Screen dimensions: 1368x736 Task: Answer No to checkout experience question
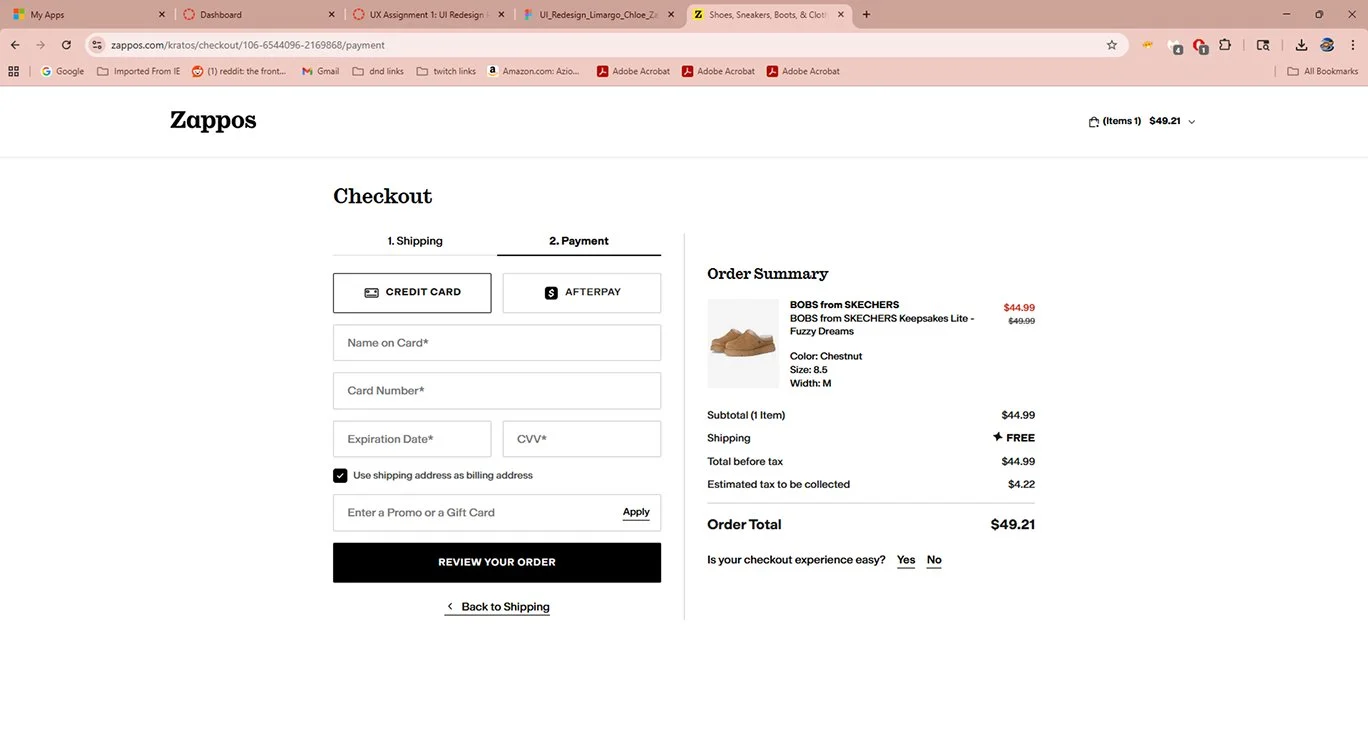tap(934, 560)
